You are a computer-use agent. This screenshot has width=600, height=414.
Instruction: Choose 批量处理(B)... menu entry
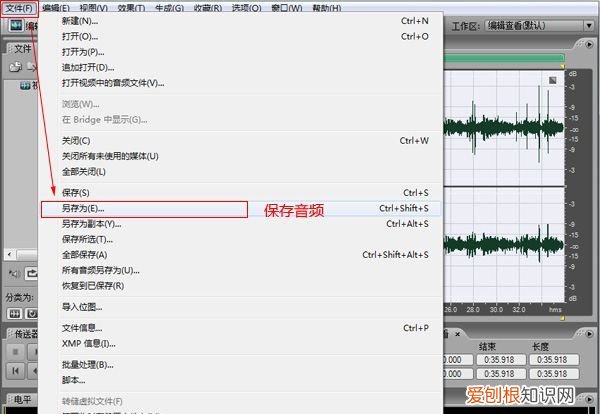pos(241,365)
